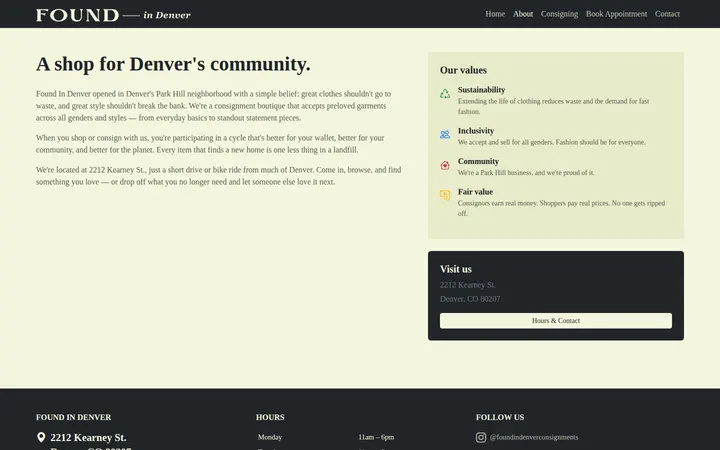Click the HOURS footer heading
Viewport: 720px width, 450px height.
click(270, 417)
